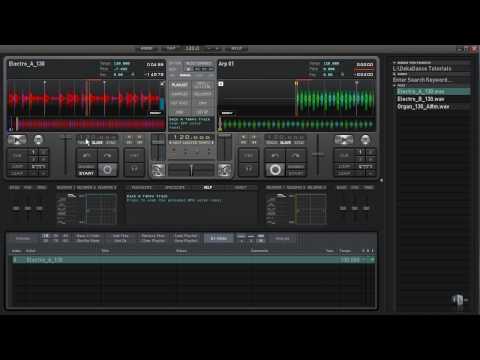Image resolution: width=480 pixels, height=360 pixels.
Task: Click the Enter Search Keyword field
Action: click(431, 80)
